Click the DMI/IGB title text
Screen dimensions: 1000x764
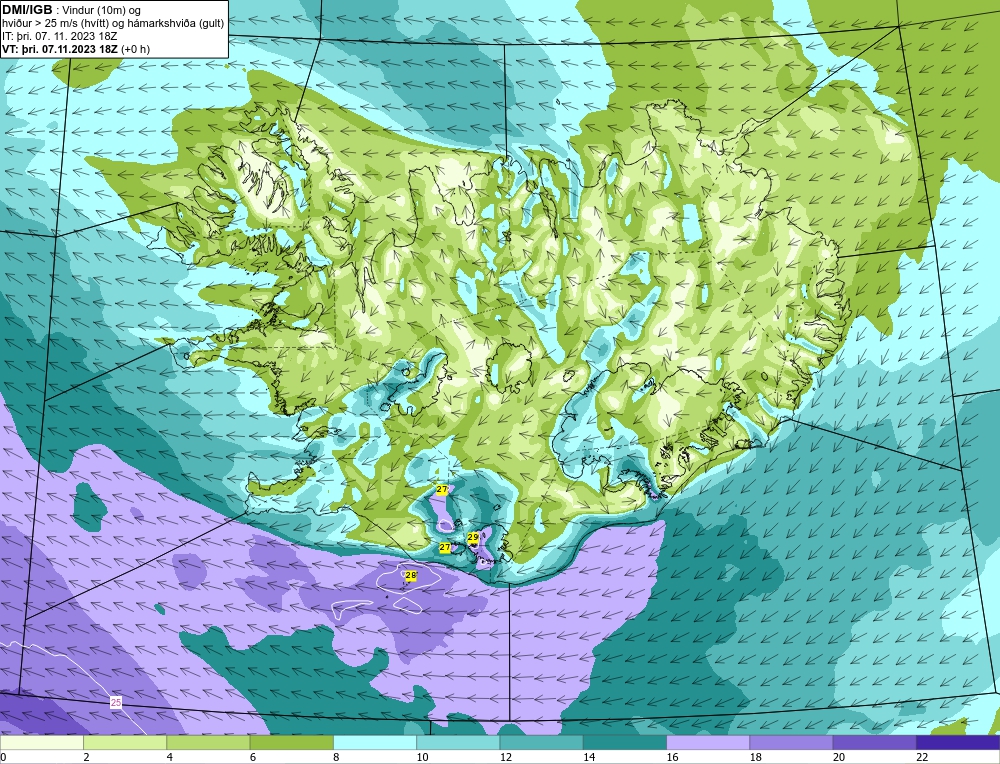coord(27,10)
